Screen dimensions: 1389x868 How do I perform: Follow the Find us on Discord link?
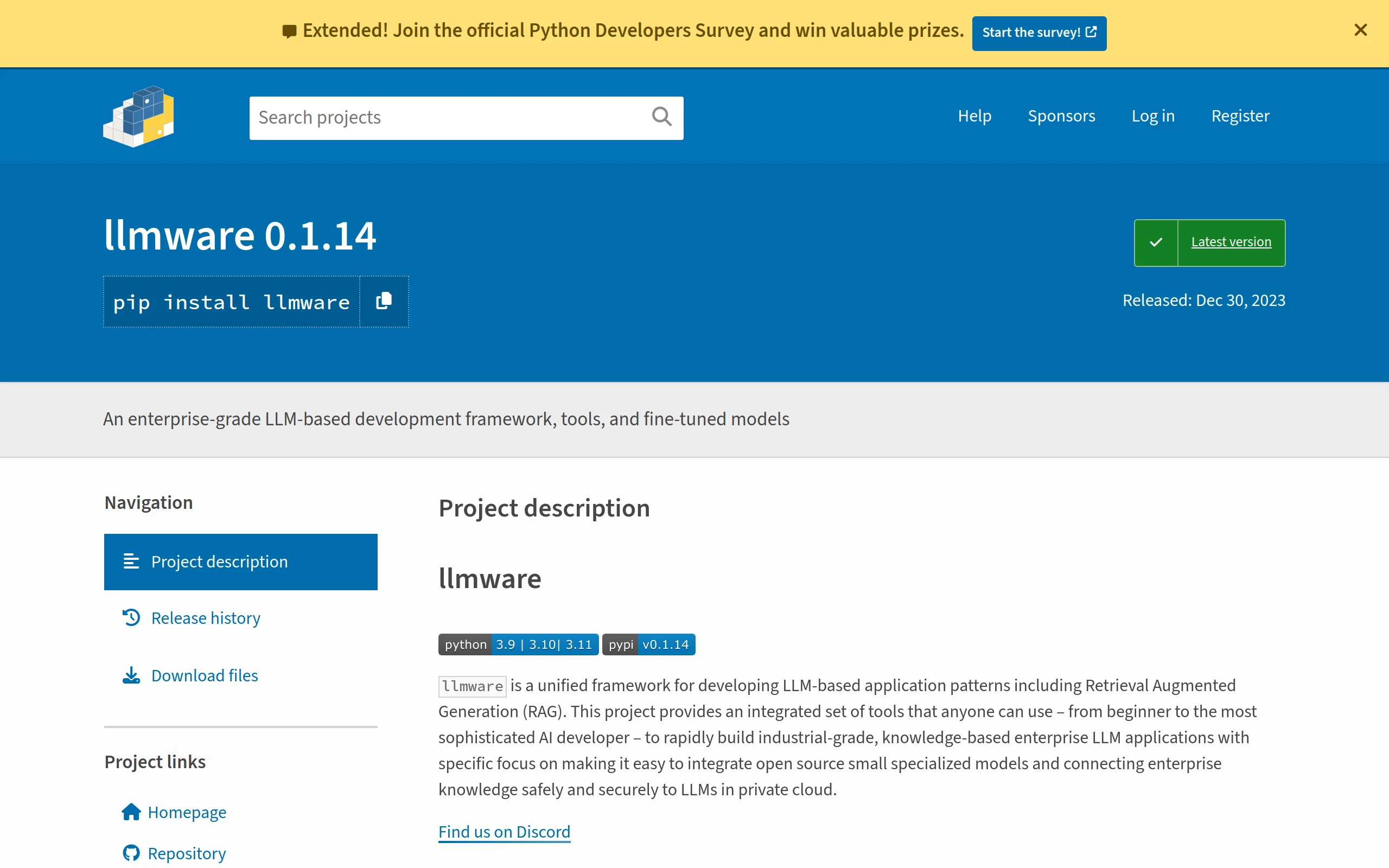point(504,832)
